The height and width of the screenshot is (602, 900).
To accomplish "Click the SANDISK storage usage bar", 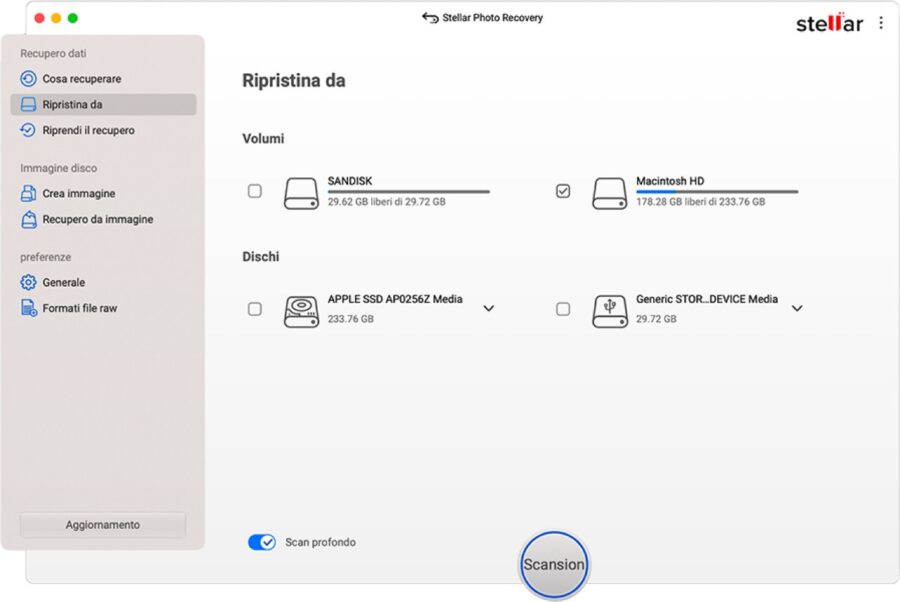I will pyautogui.click(x=409, y=192).
